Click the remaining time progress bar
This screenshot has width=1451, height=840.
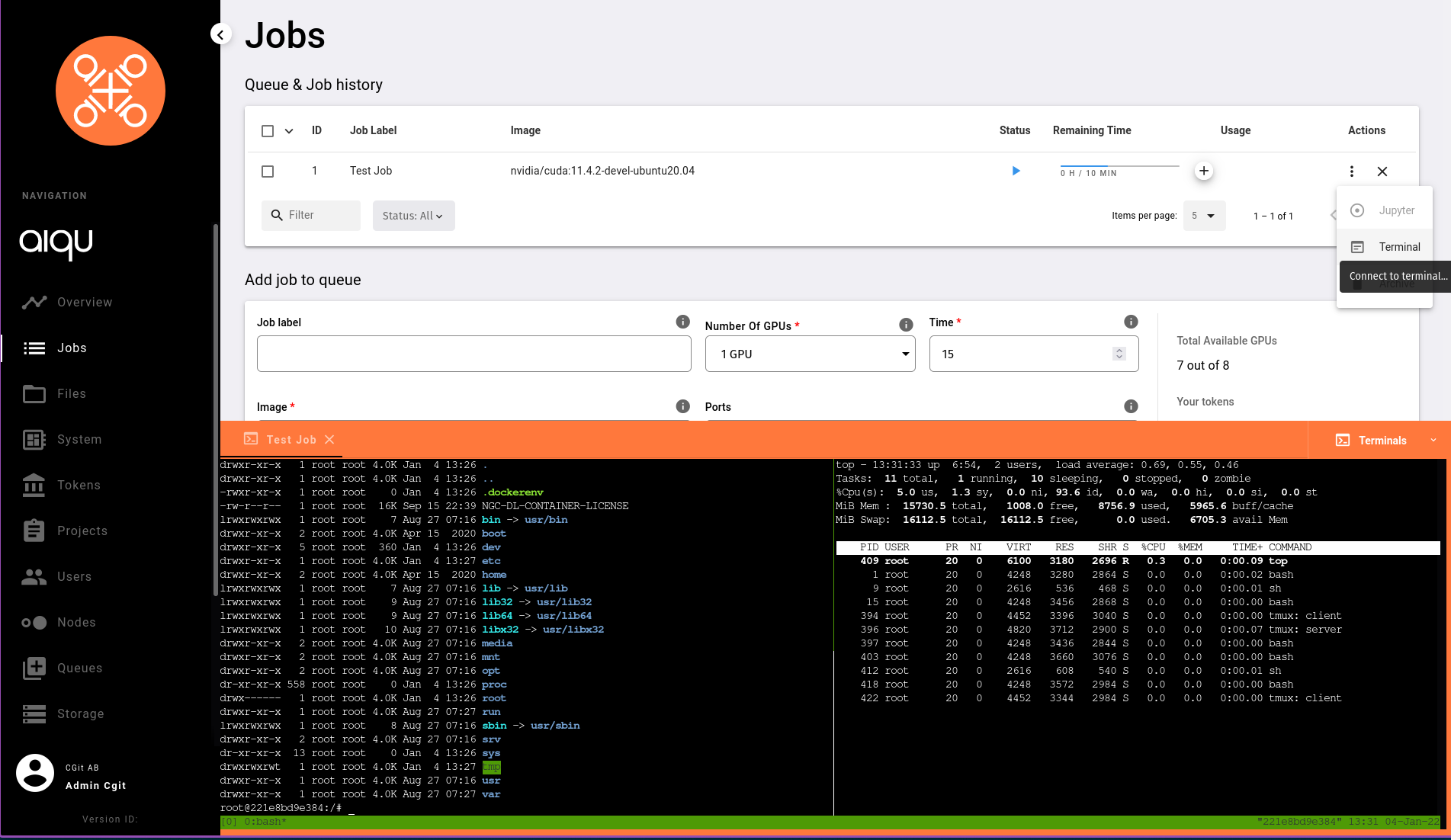point(1119,165)
